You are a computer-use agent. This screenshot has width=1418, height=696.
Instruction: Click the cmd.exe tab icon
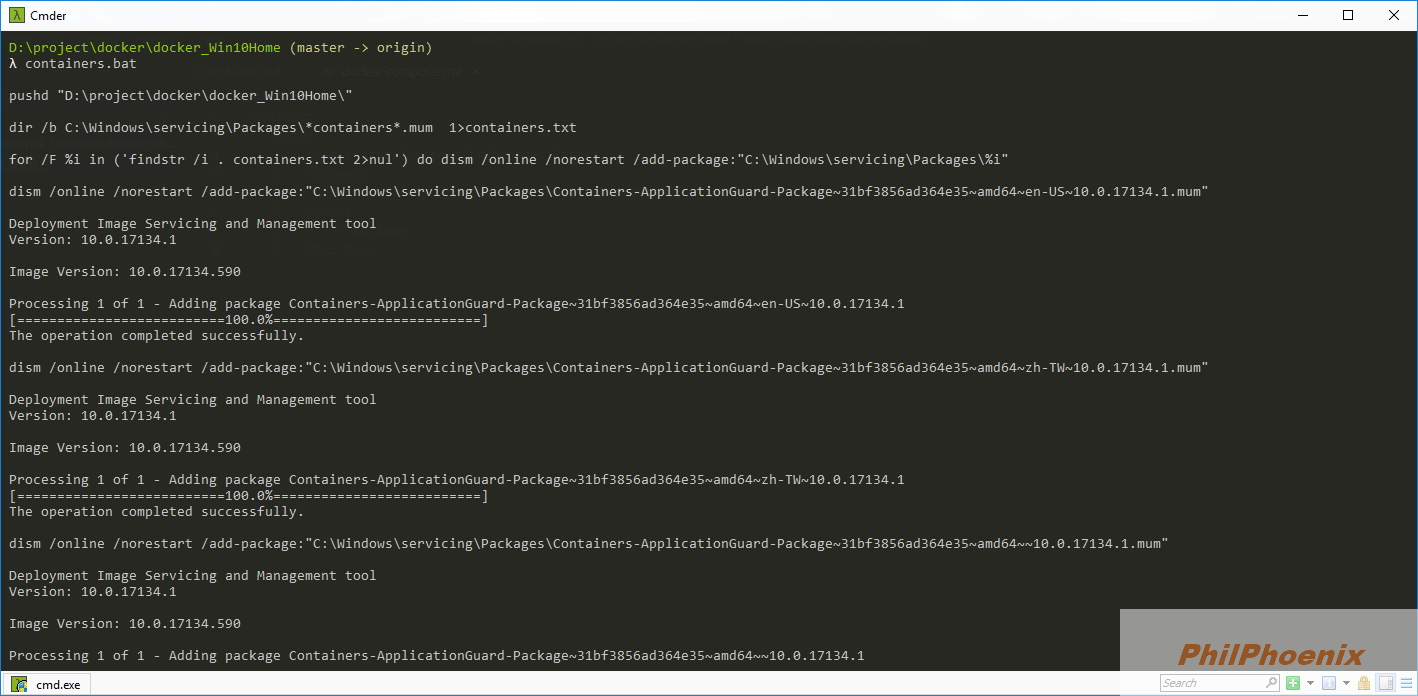[20, 684]
